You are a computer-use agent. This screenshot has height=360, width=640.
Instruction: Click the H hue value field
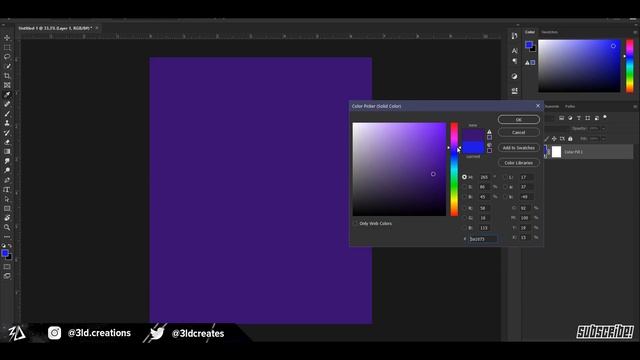click(x=484, y=177)
